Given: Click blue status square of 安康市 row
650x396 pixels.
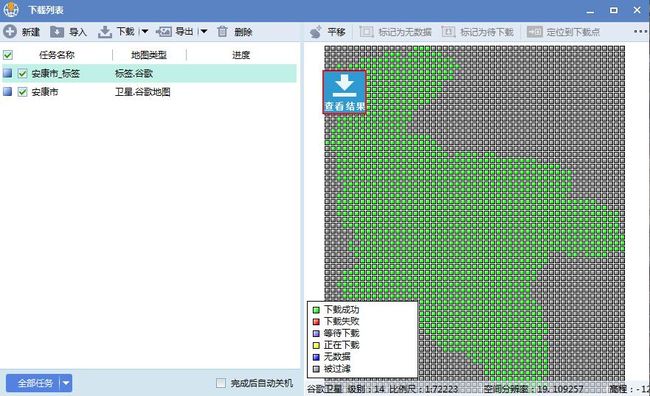Looking at the screenshot, I should click(x=7, y=91).
